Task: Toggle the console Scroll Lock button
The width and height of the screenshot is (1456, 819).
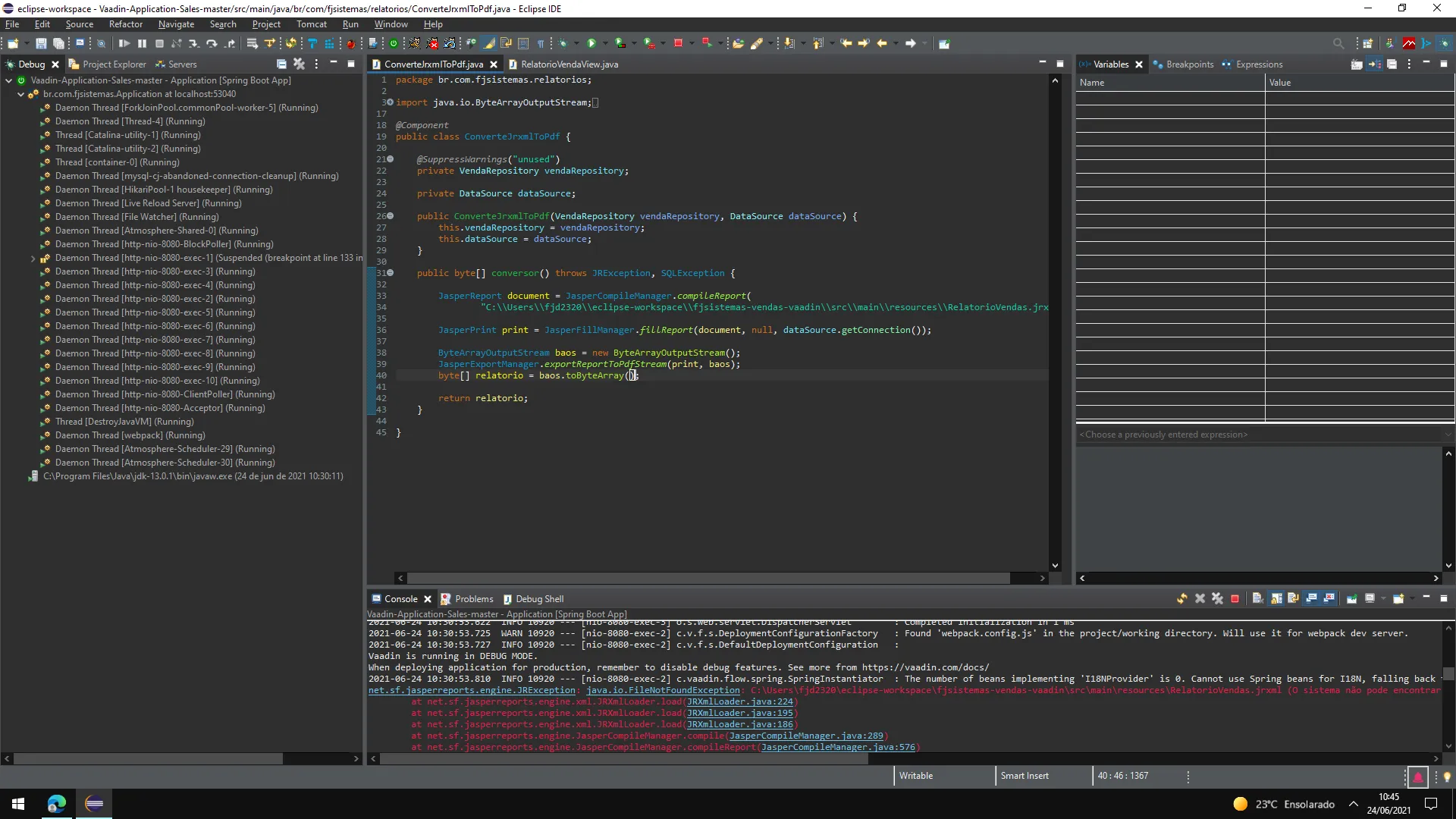Action: pyautogui.click(x=1276, y=599)
